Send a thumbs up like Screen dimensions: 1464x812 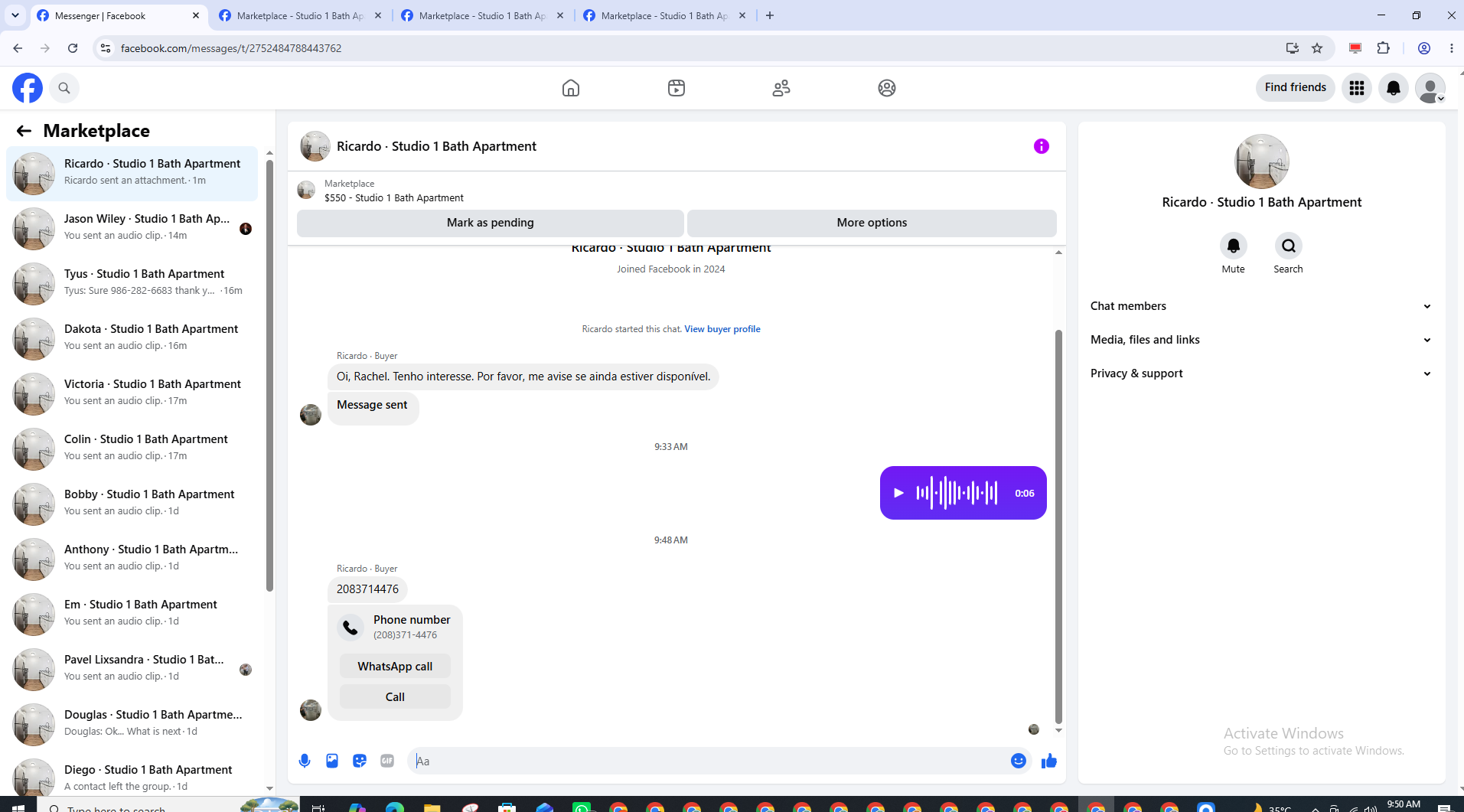click(x=1049, y=761)
